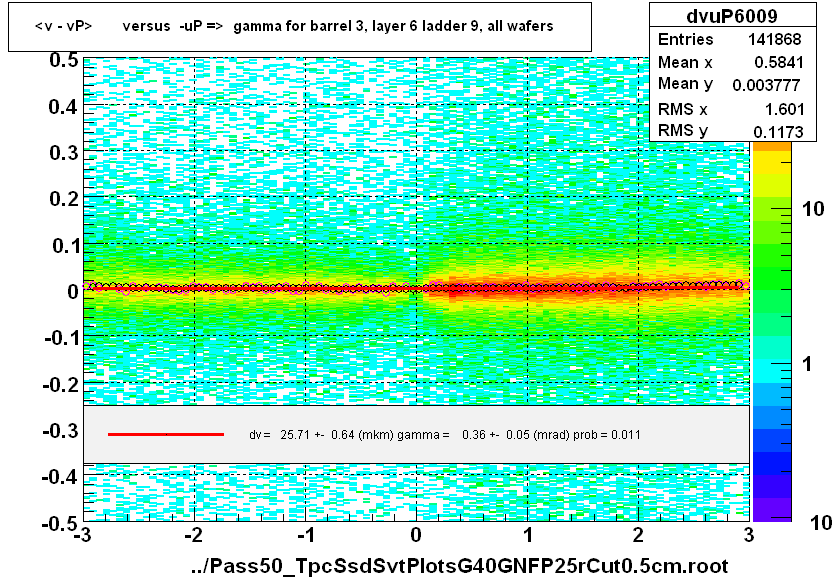Click y-axis label -0.3

(x=61, y=431)
